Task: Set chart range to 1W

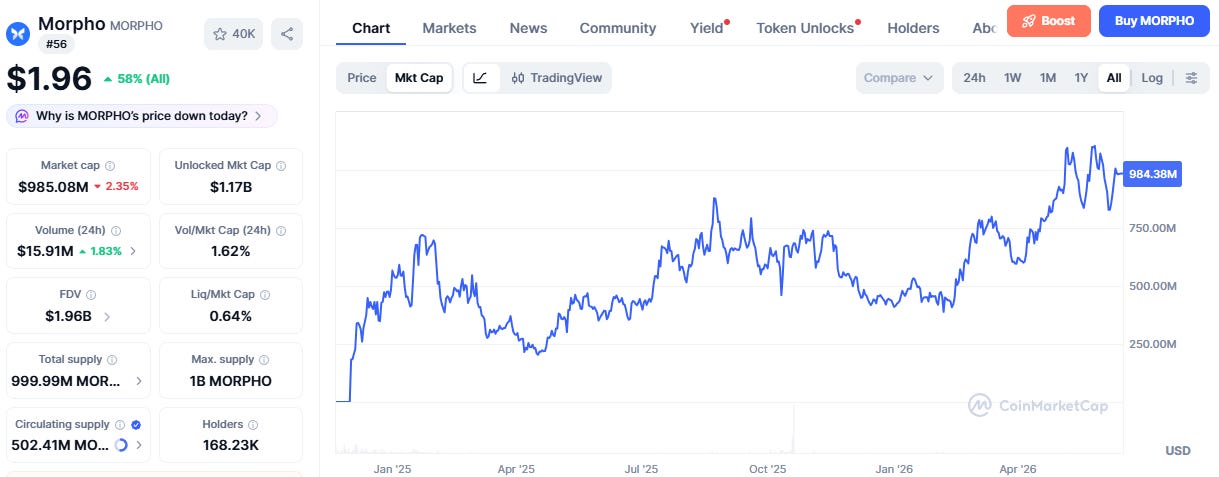Action: [1013, 78]
